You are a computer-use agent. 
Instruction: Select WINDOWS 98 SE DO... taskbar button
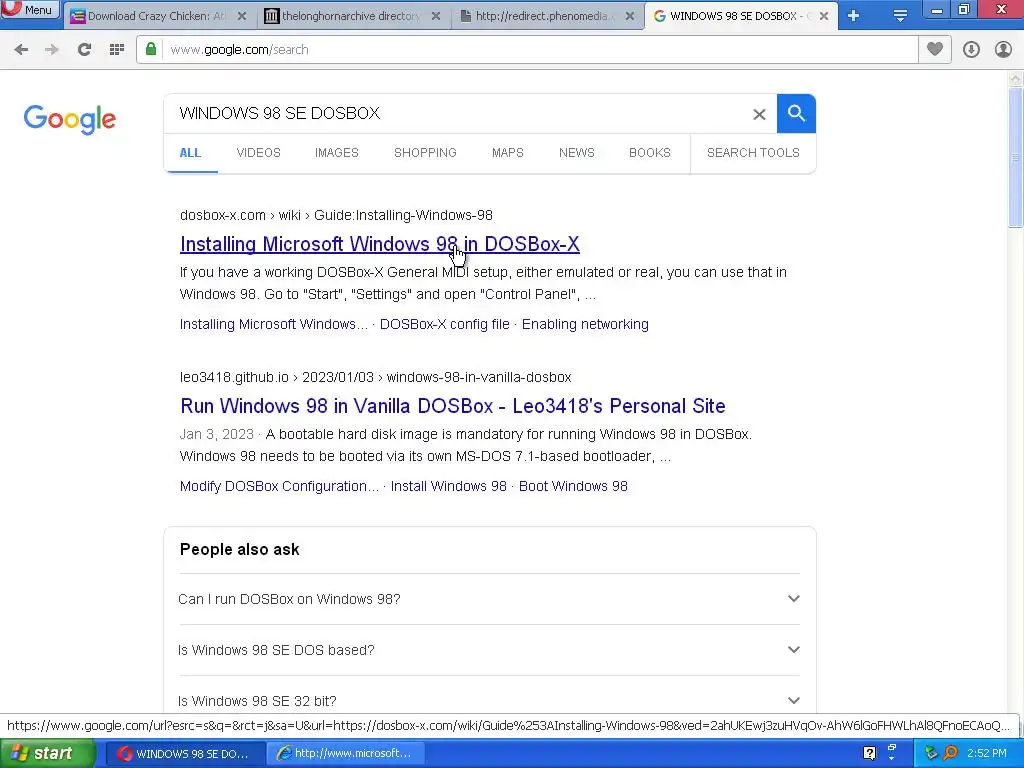(185, 754)
